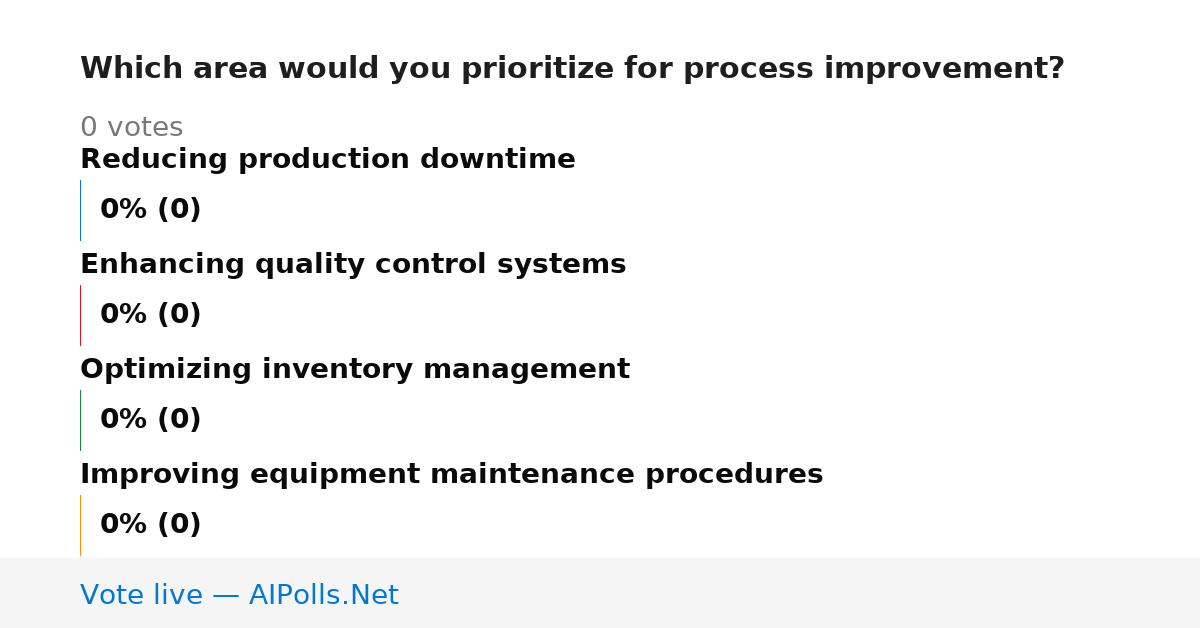
Task: Click the red result bar for quality control
Action: coord(81,315)
